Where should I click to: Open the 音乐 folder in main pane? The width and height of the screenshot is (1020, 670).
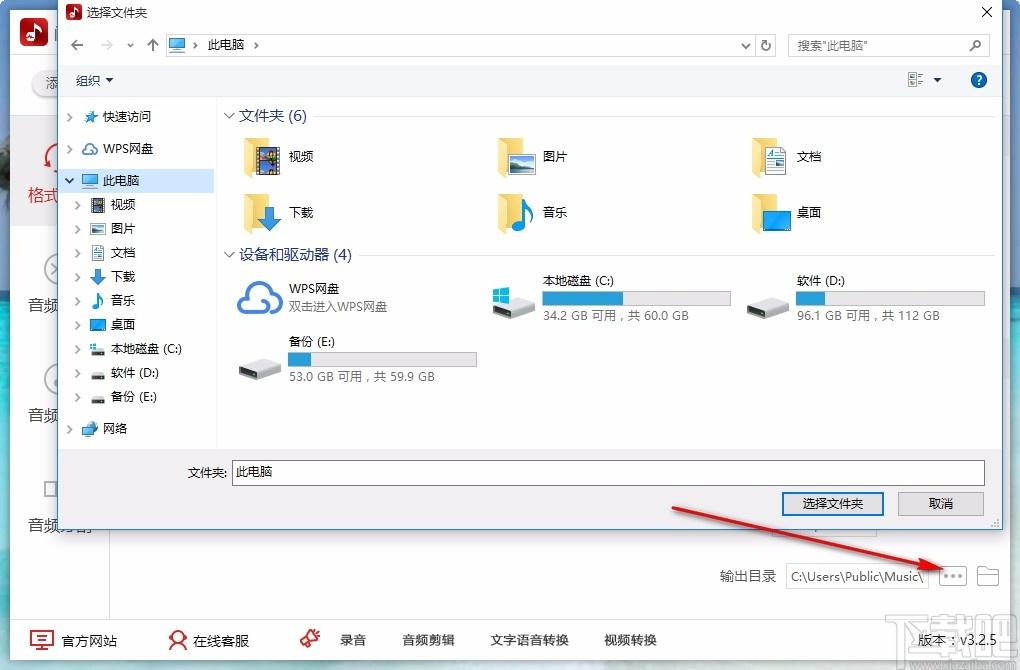(532, 213)
